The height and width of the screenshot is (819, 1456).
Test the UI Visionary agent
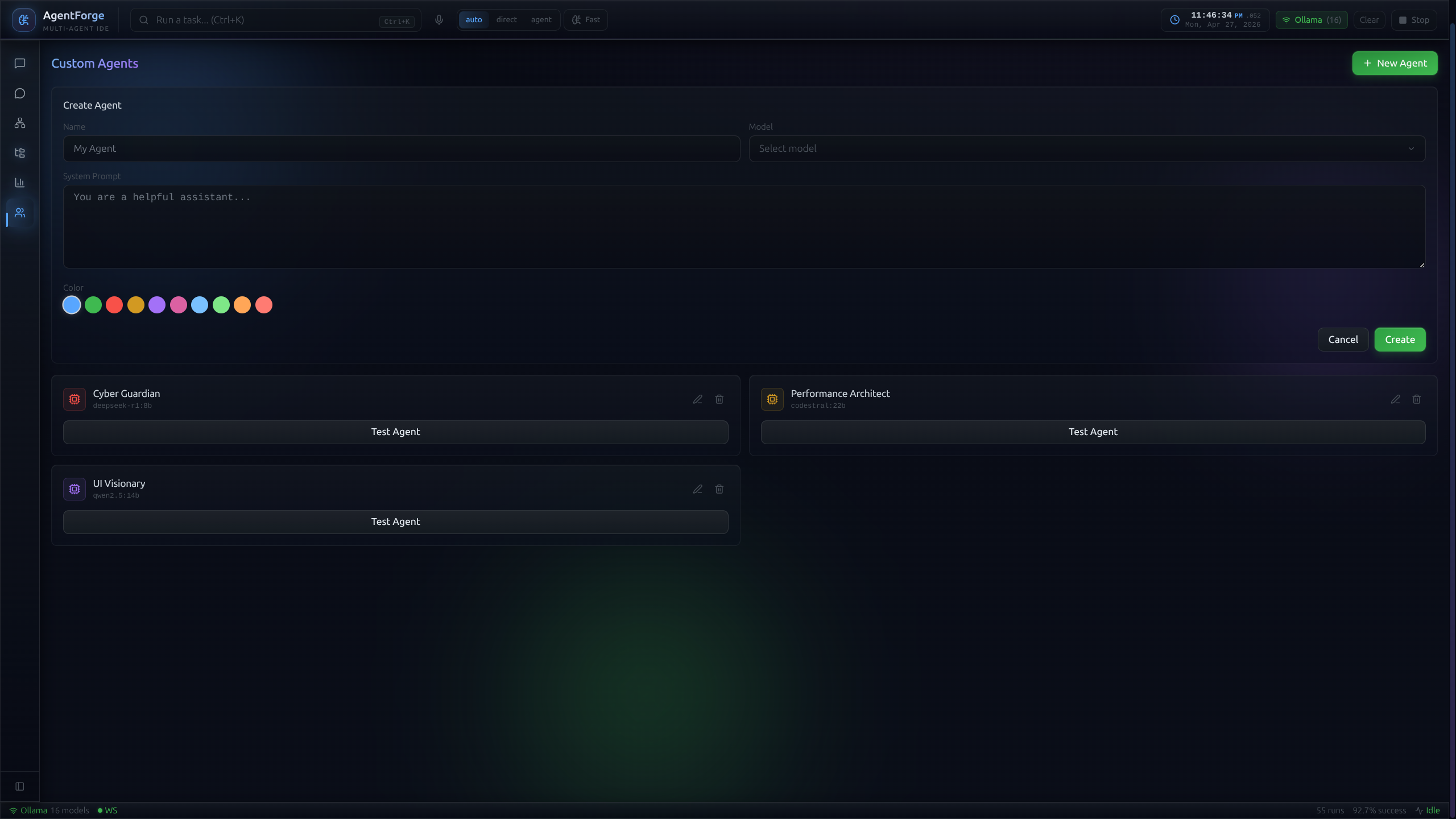tap(395, 522)
